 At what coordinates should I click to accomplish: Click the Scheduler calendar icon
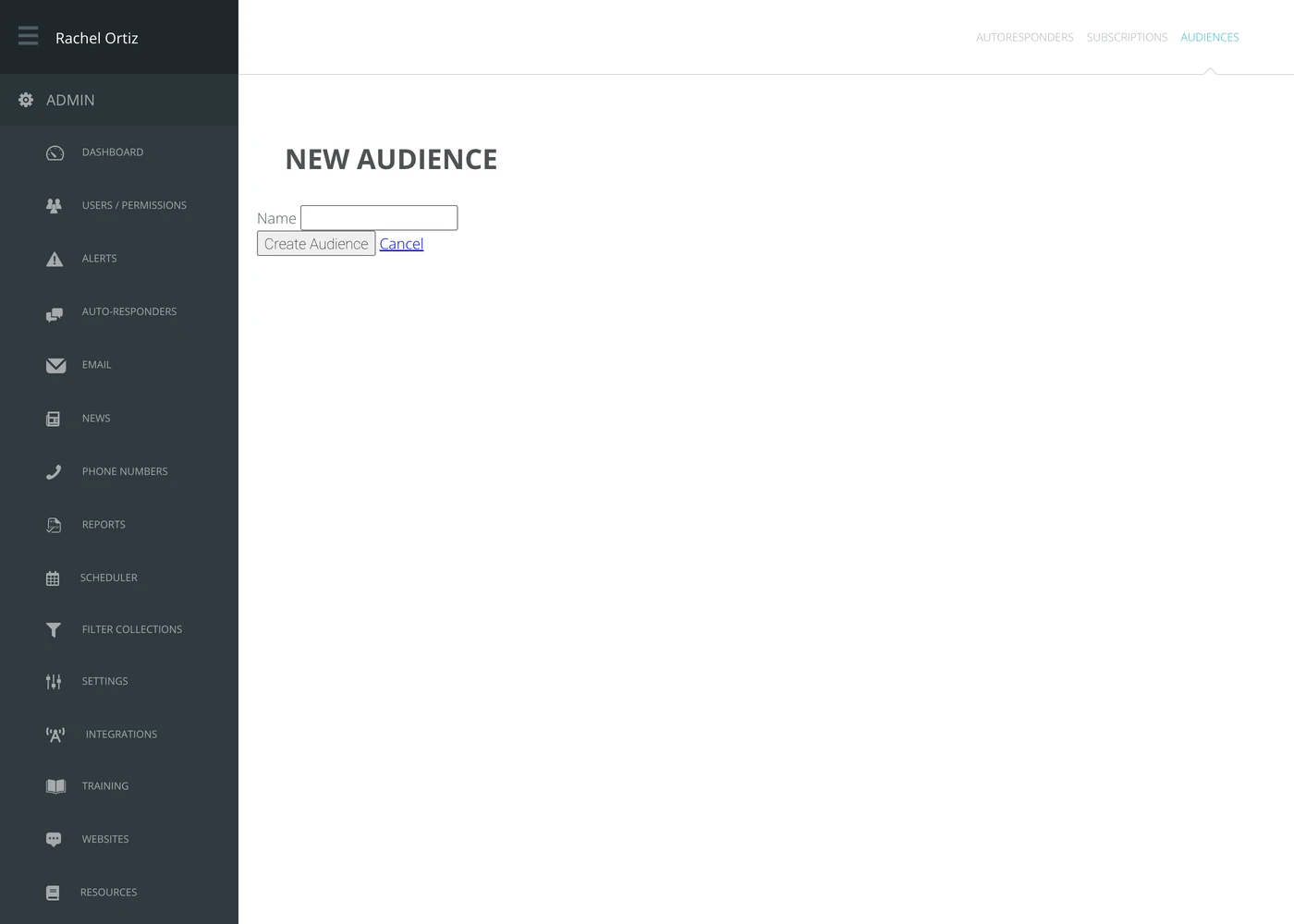53,578
